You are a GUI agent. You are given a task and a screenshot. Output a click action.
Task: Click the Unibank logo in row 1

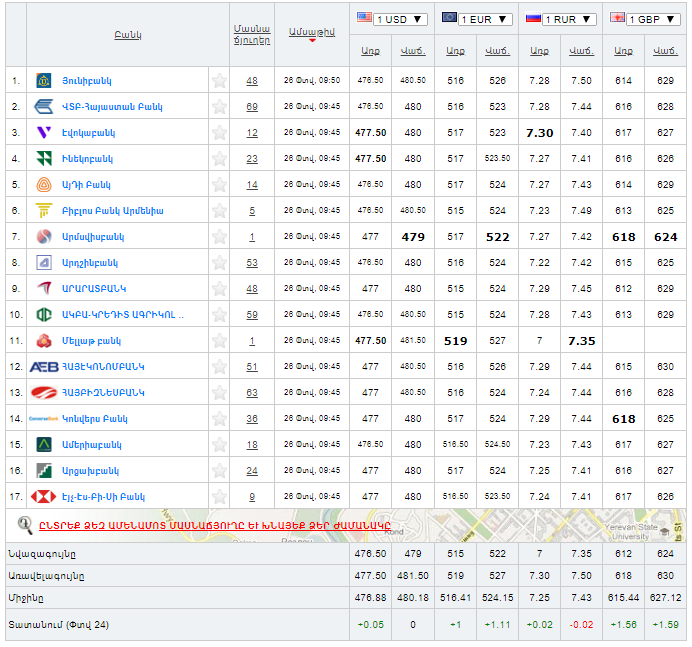44,80
